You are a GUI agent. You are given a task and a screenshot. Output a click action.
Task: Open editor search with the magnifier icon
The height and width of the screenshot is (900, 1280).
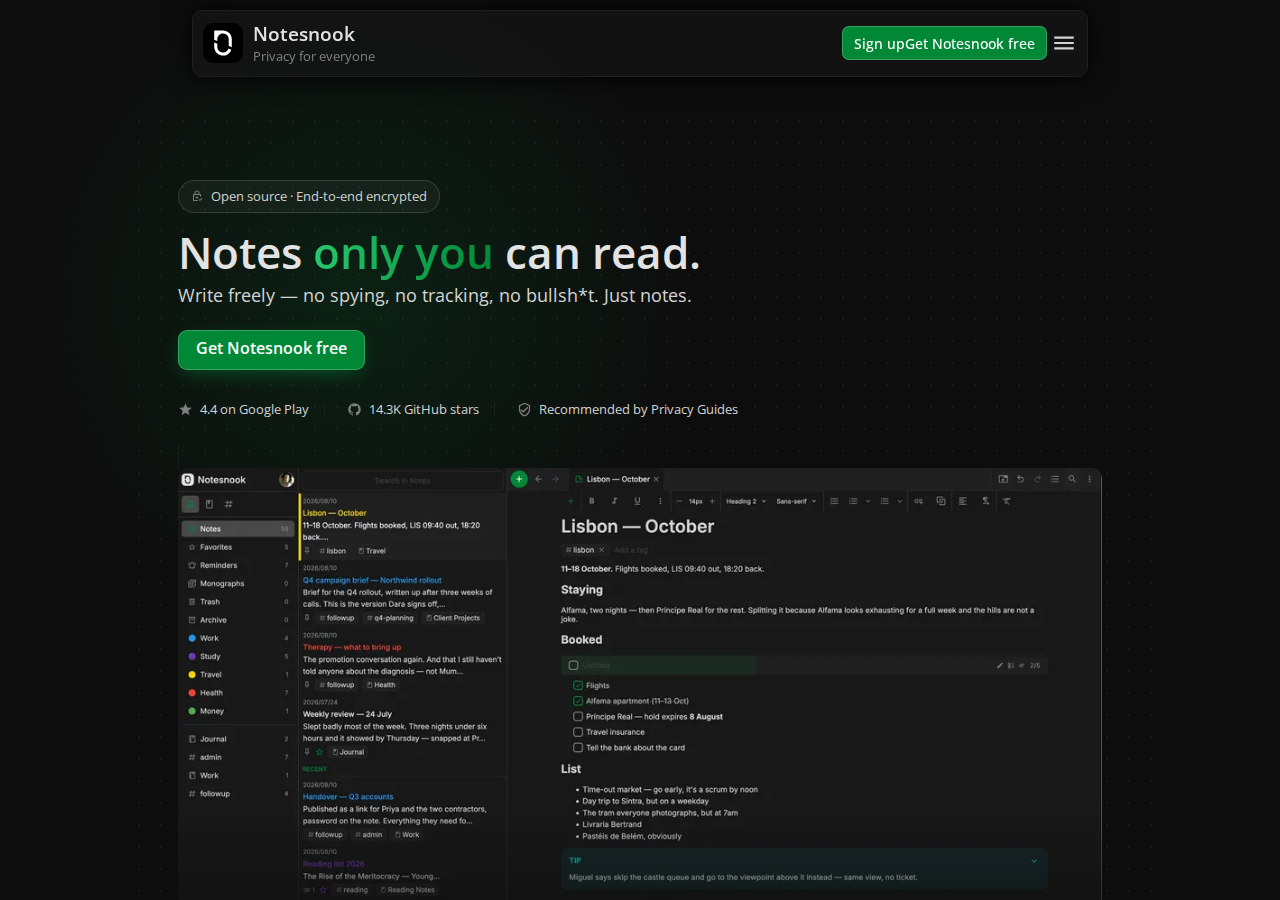point(1072,479)
